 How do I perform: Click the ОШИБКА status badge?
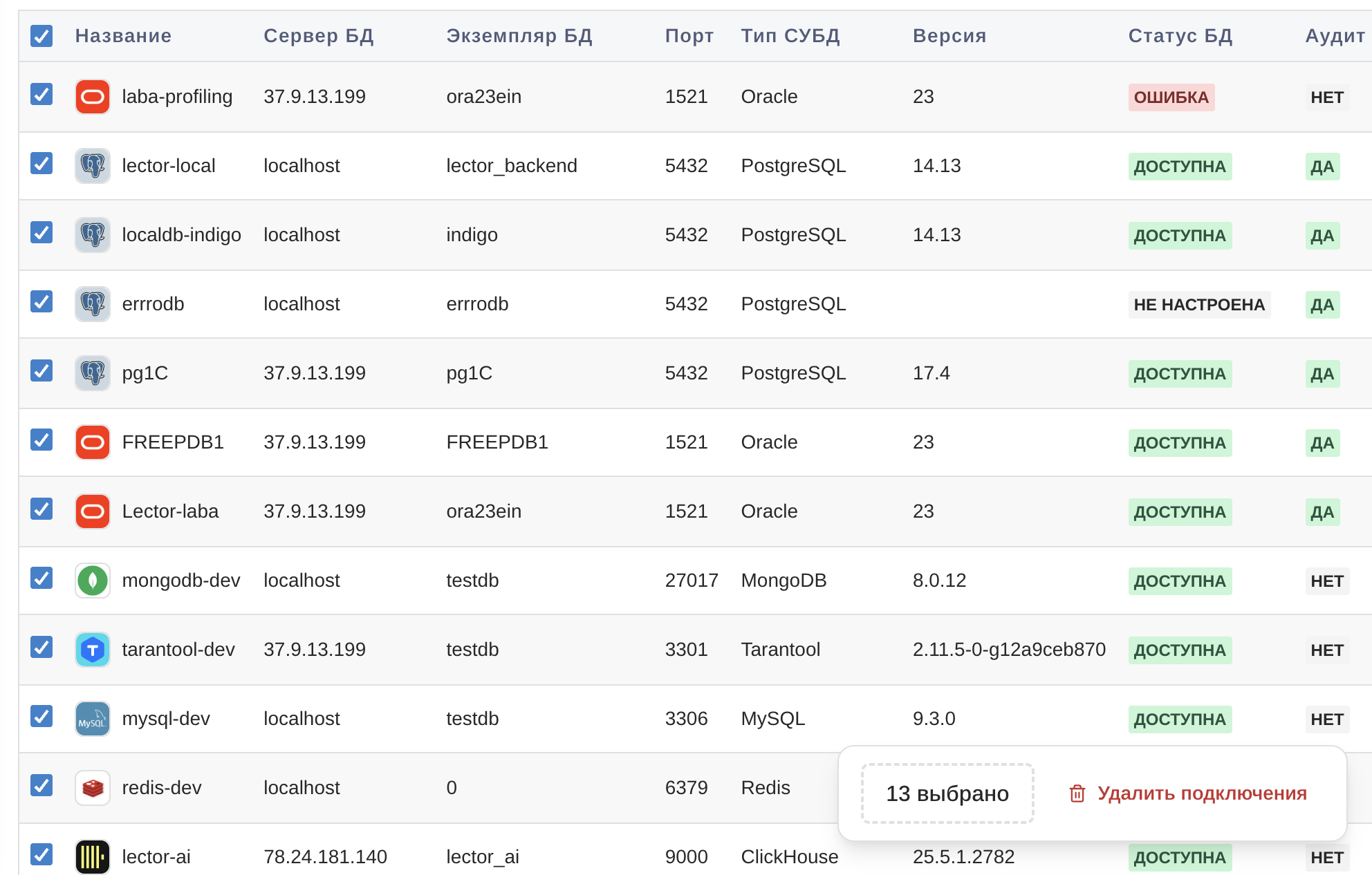[1171, 97]
